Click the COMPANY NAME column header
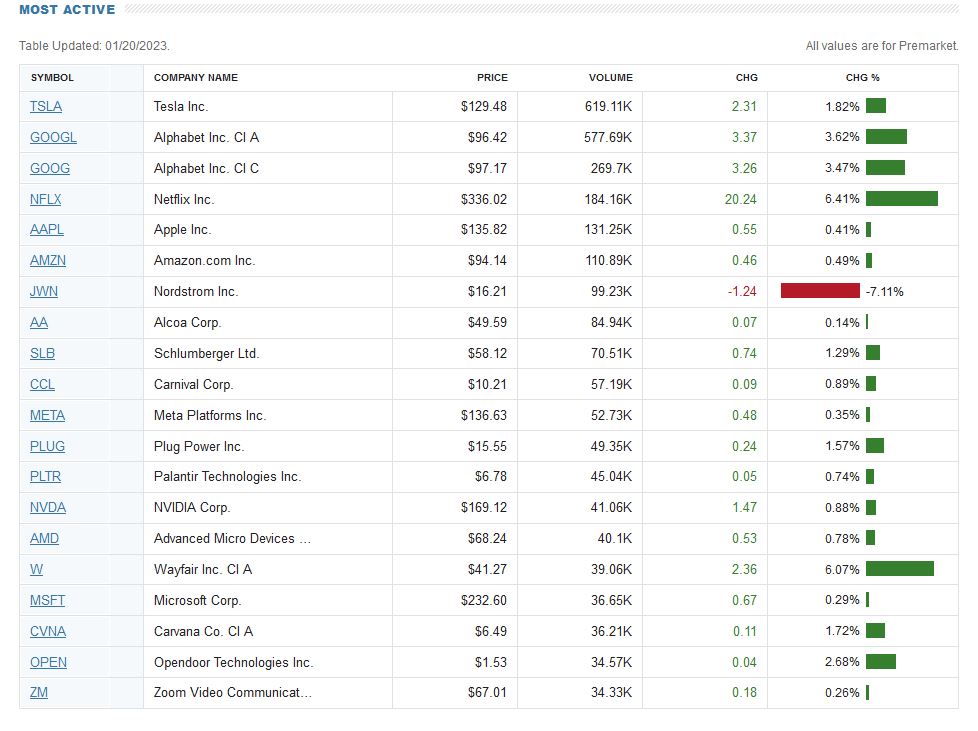978x731 pixels. coord(196,78)
